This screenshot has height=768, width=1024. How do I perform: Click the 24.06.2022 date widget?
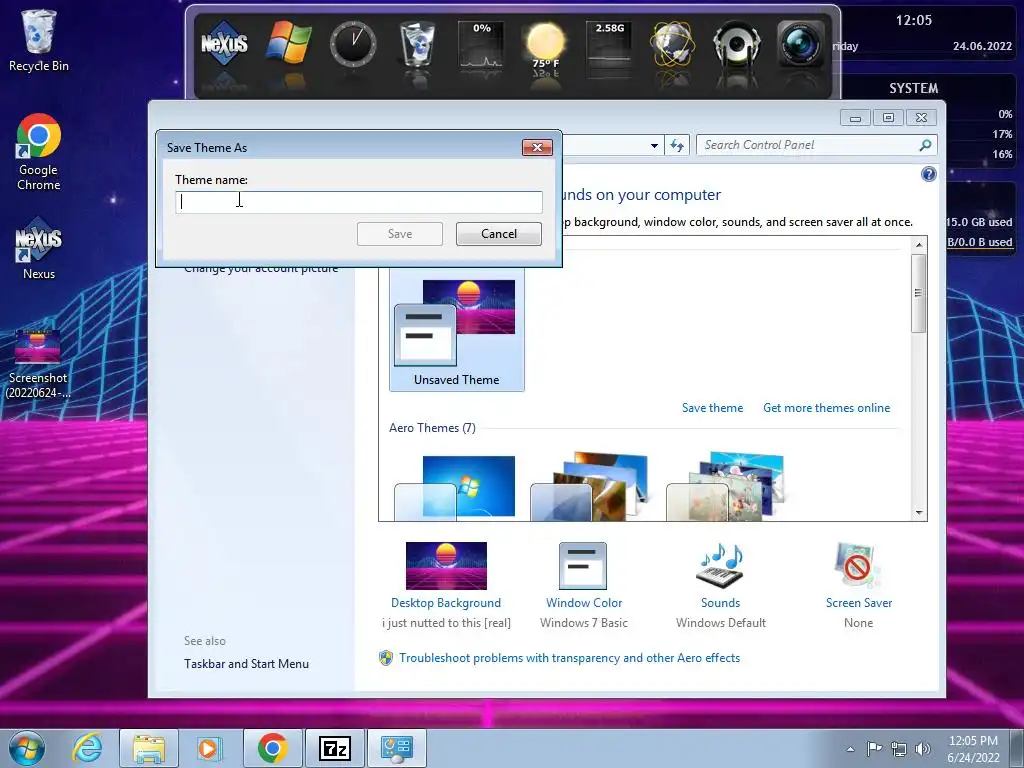tap(982, 46)
